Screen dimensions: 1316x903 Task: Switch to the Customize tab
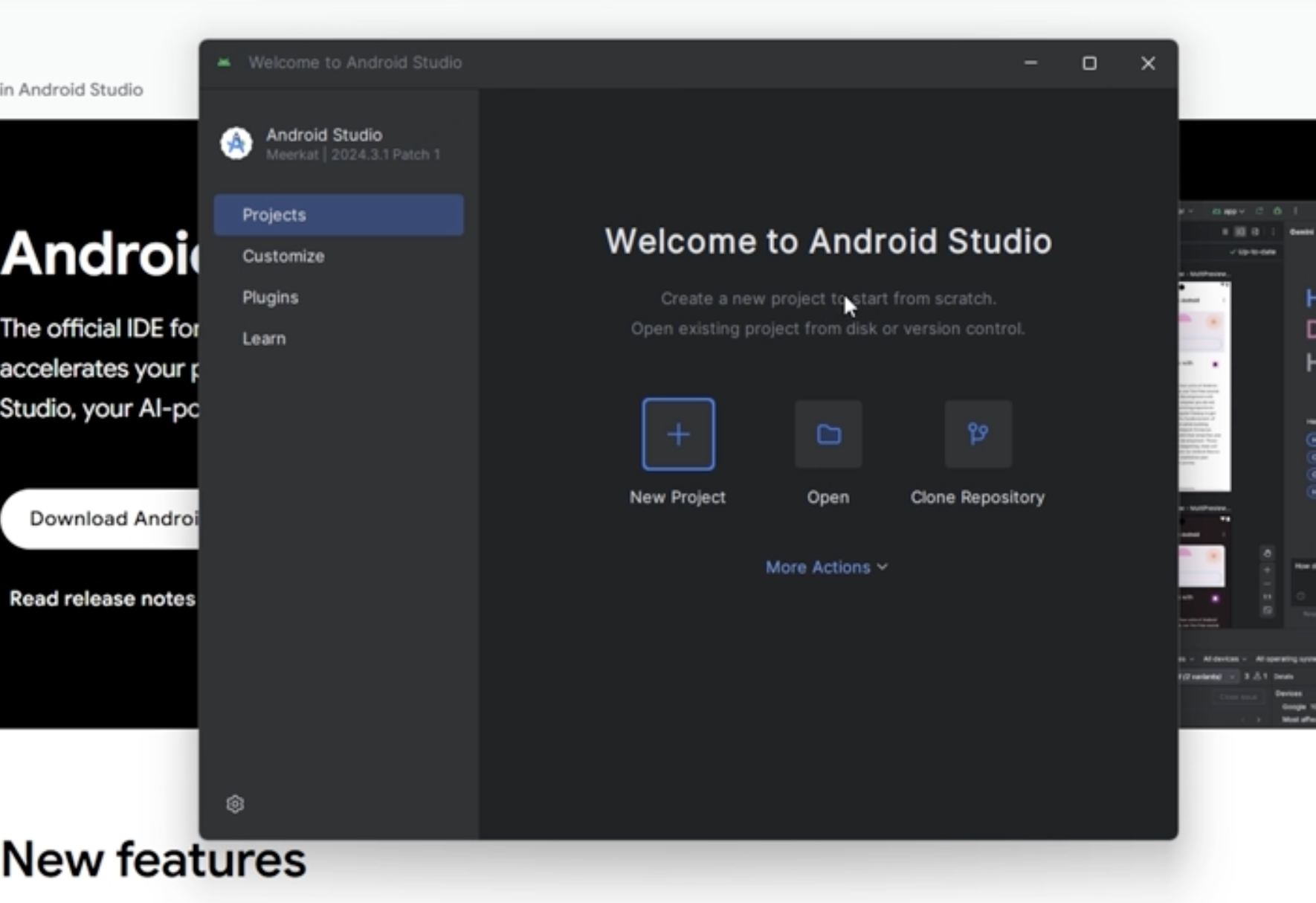point(339,256)
